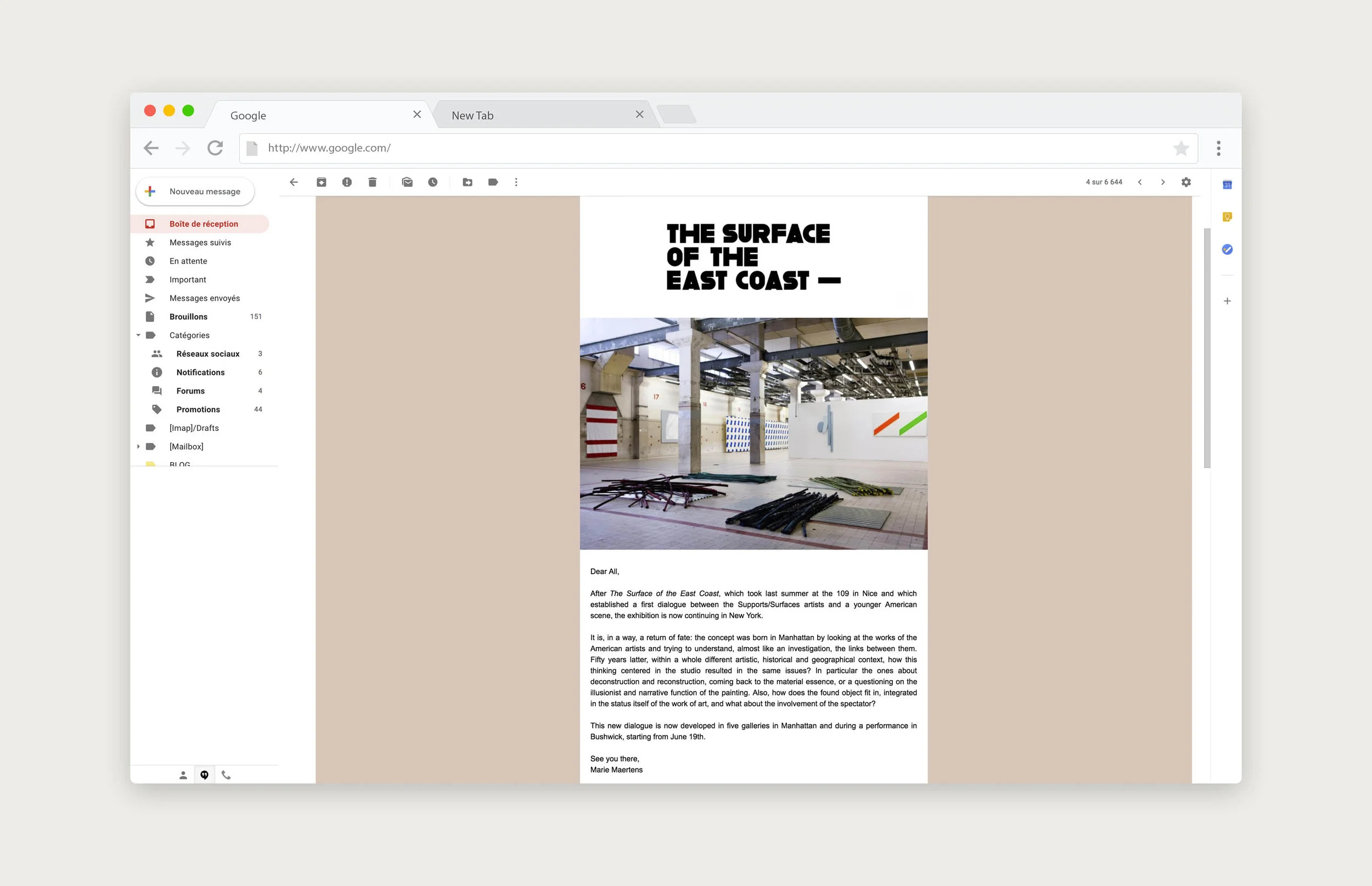The image size is (1372, 886).
Task: Delete email using trash icon
Action: pyautogui.click(x=373, y=182)
